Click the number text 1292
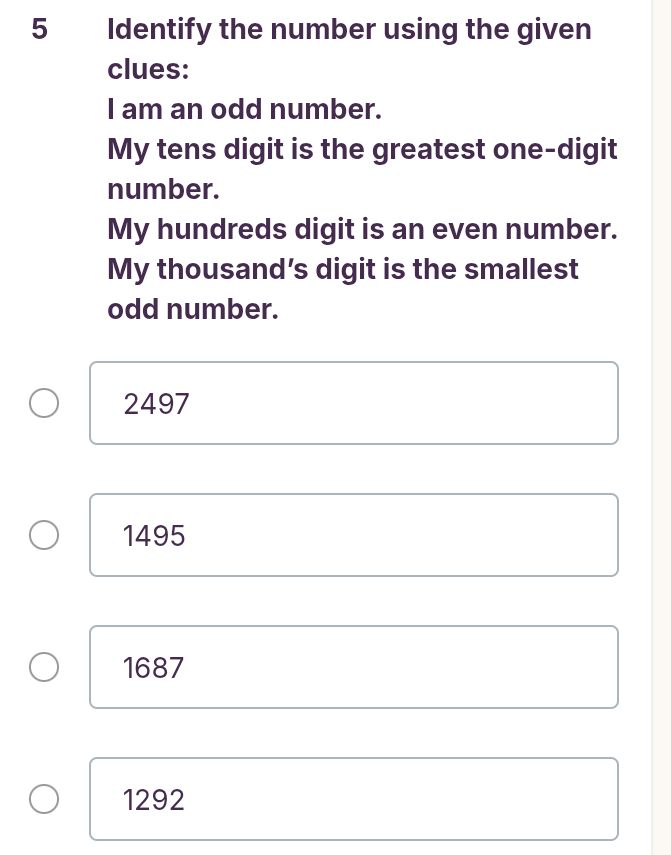 154,799
